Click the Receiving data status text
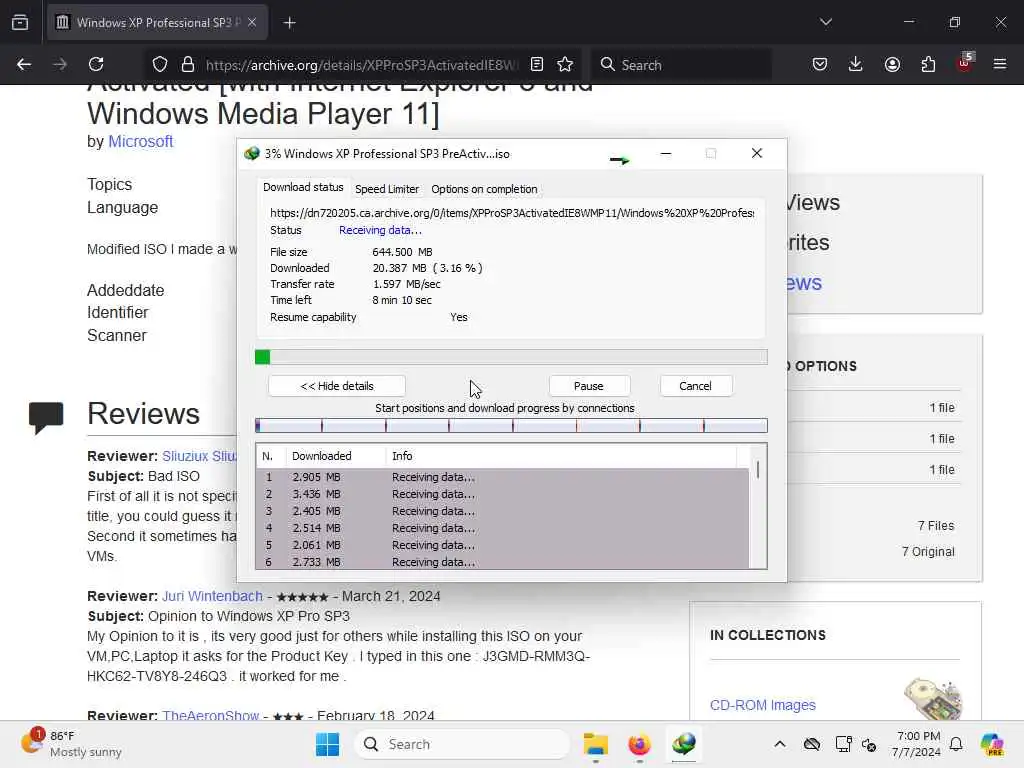This screenshot has height=768, width=1024. (x=380, y=230)
